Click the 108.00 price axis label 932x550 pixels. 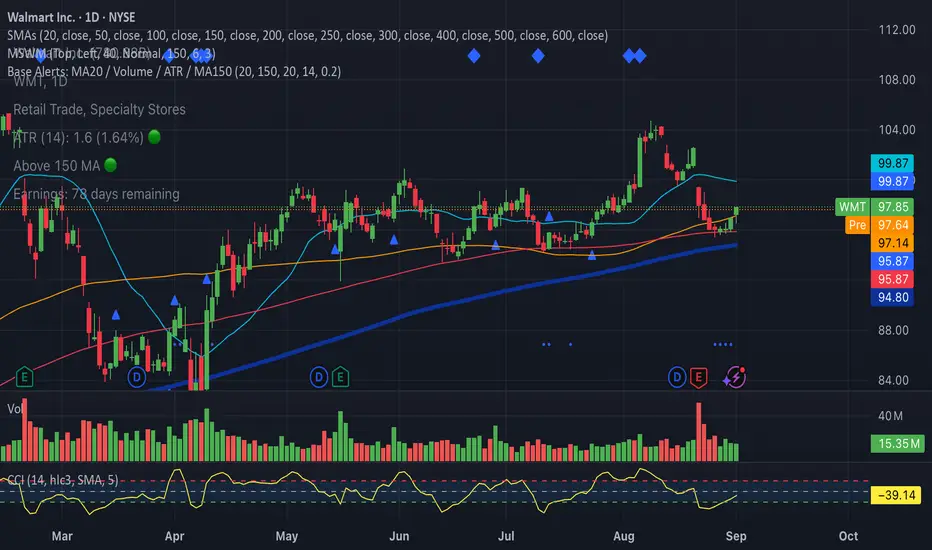point(896,80)
